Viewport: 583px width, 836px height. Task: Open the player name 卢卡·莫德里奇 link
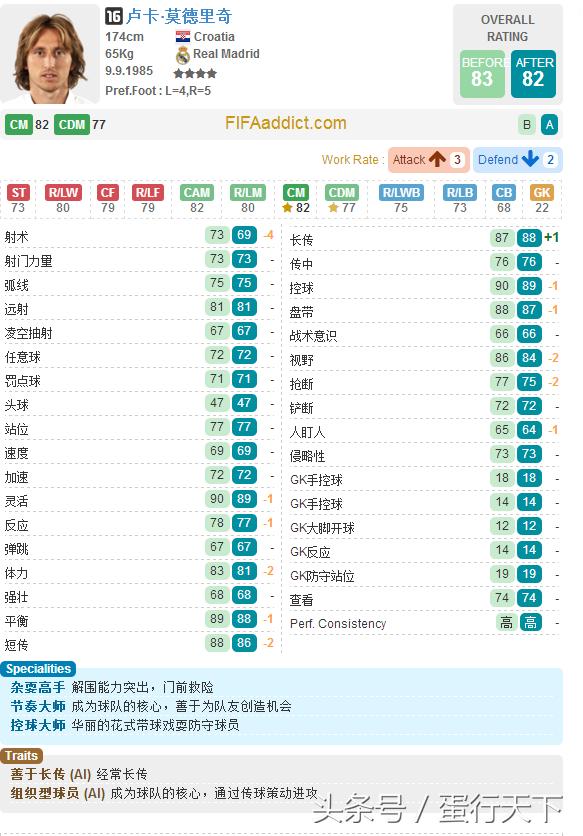coord(179,17)
